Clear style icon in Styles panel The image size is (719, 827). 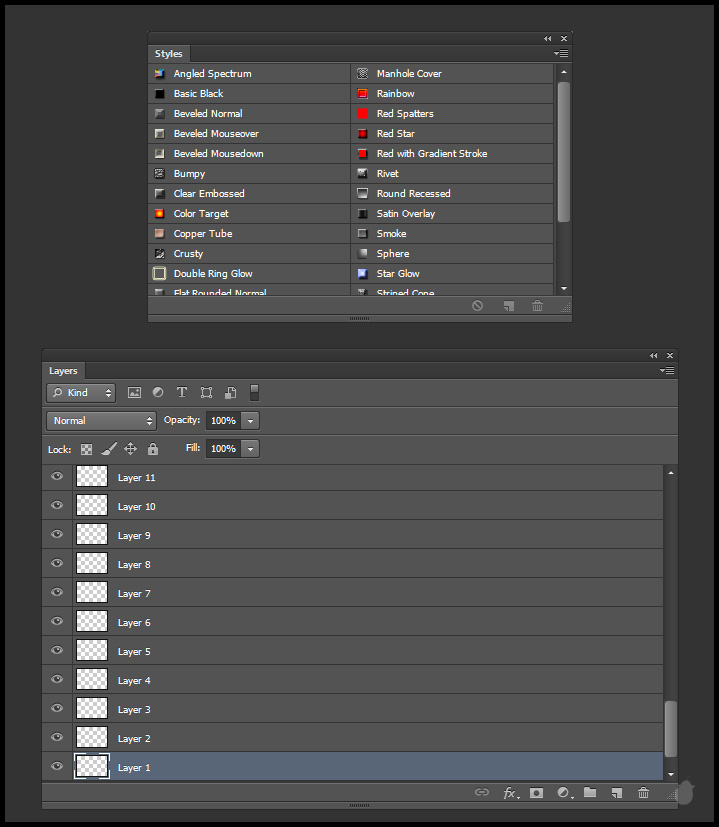pos(478,306)
